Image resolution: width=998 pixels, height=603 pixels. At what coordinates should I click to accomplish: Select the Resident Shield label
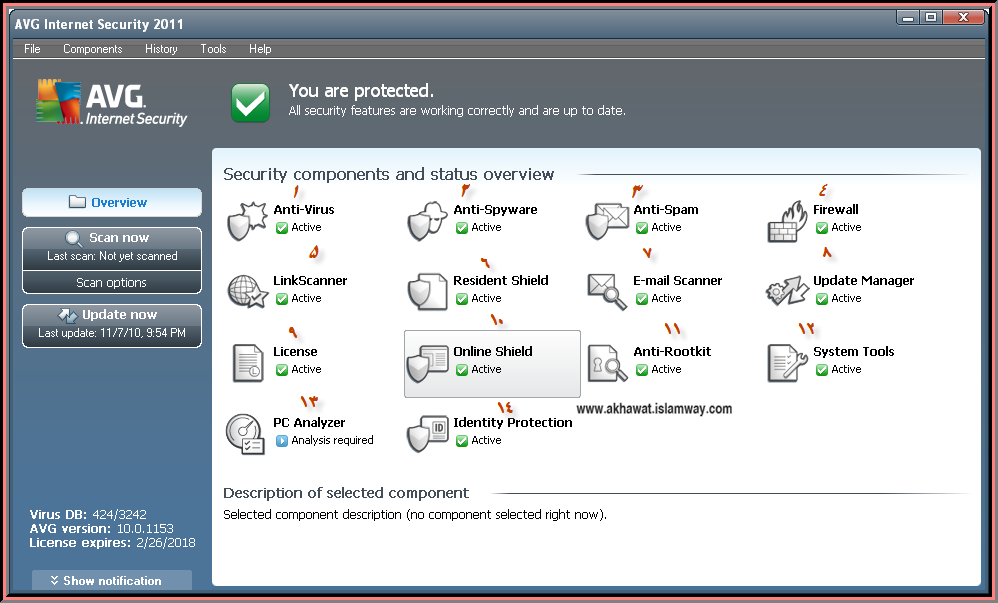[x=500, y=280]
